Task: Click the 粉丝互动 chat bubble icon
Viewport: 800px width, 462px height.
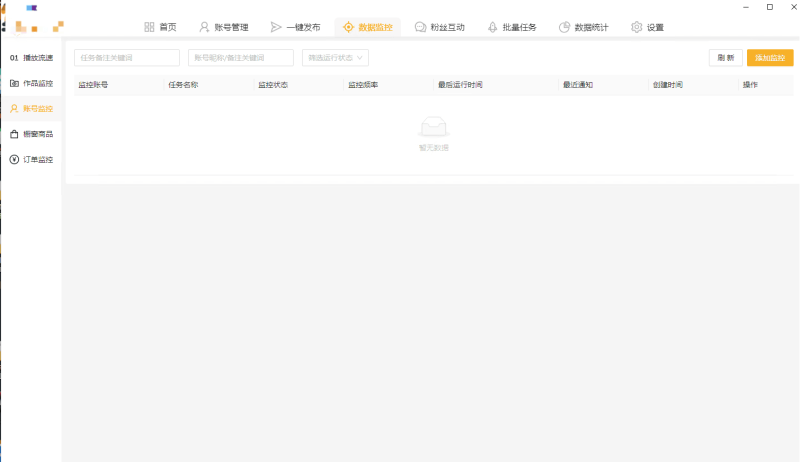Action: point(420,27)
